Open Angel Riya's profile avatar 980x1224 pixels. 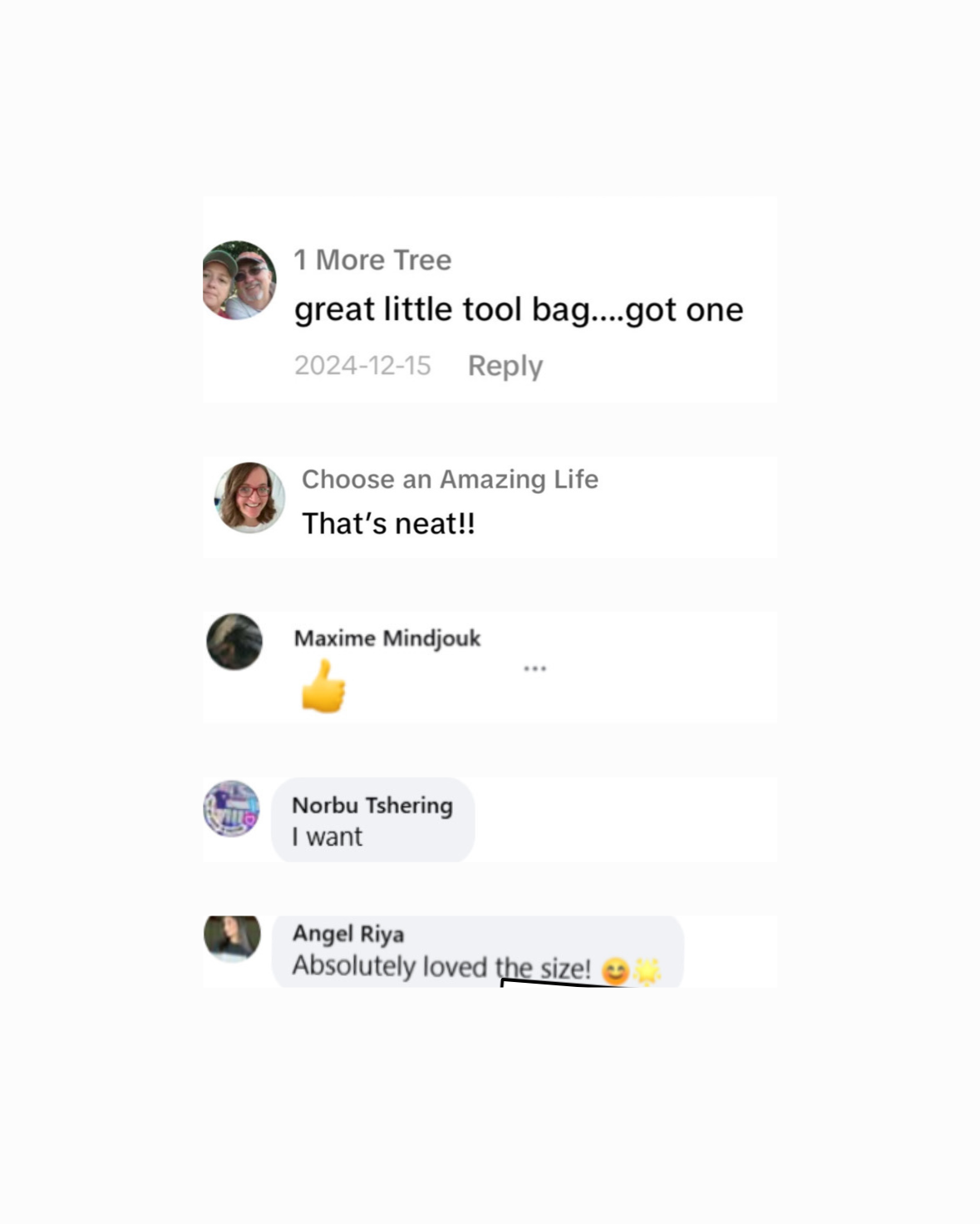pyautogui.click(x=232, y=938)
